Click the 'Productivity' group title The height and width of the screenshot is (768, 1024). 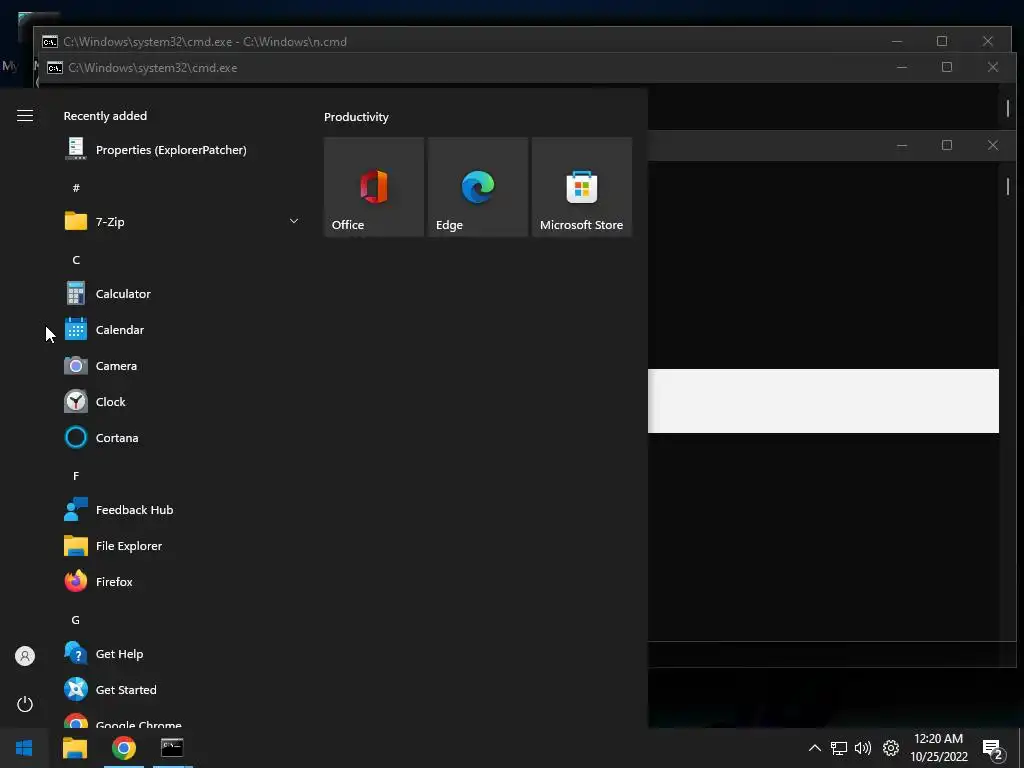(x=356, y=117)
